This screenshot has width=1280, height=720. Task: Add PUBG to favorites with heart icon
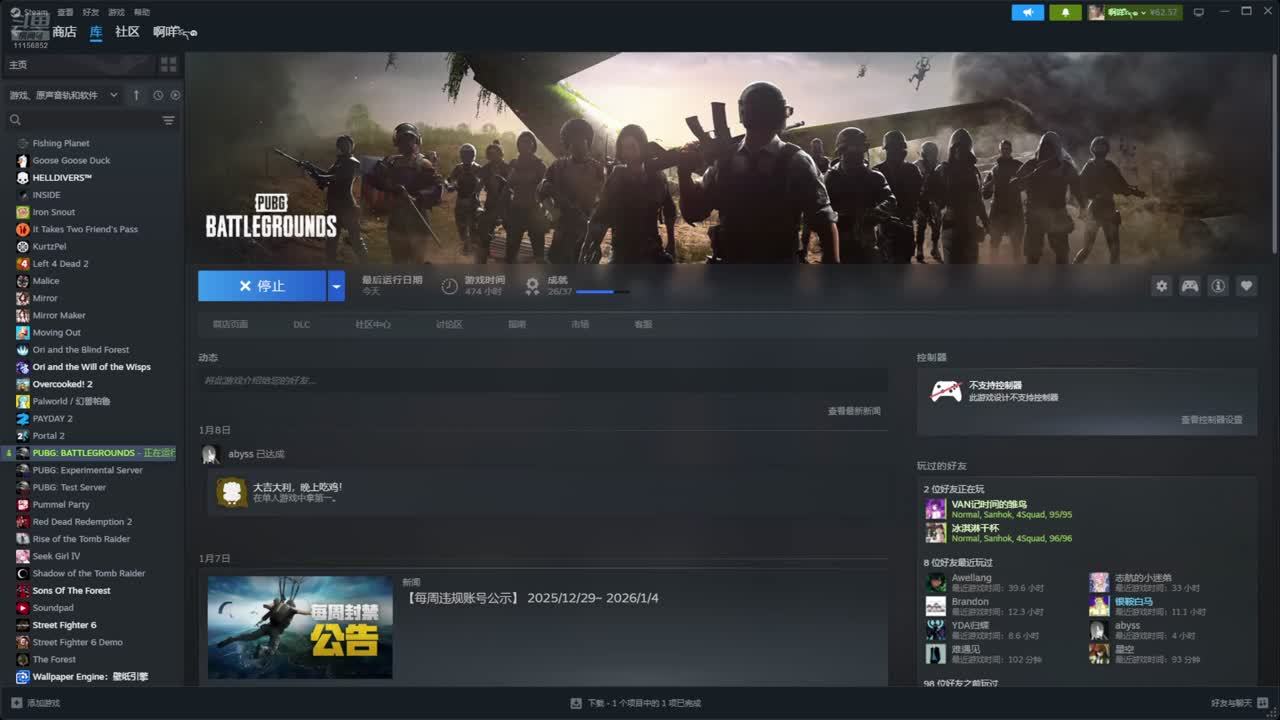(1246, 286)
